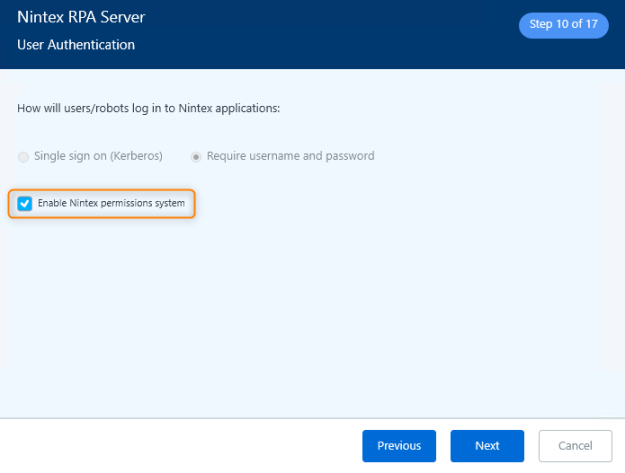
Task: Click the Step 10 of 17 badge
Action: point(563,25)
